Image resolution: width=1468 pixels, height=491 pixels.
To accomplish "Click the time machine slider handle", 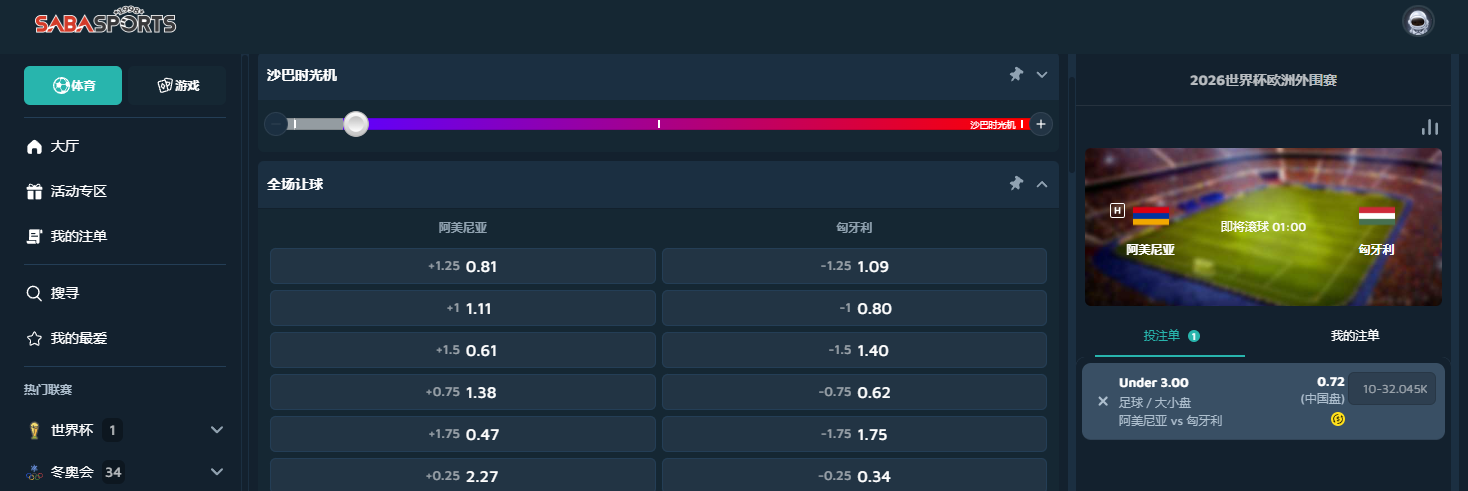I will (356, 124).
